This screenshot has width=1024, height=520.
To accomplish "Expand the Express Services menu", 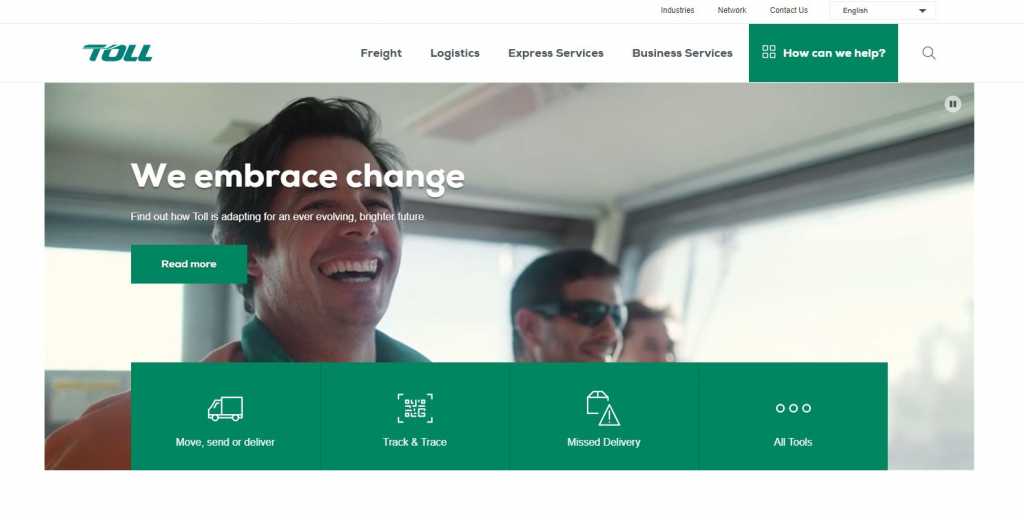I will pos(556,53).
